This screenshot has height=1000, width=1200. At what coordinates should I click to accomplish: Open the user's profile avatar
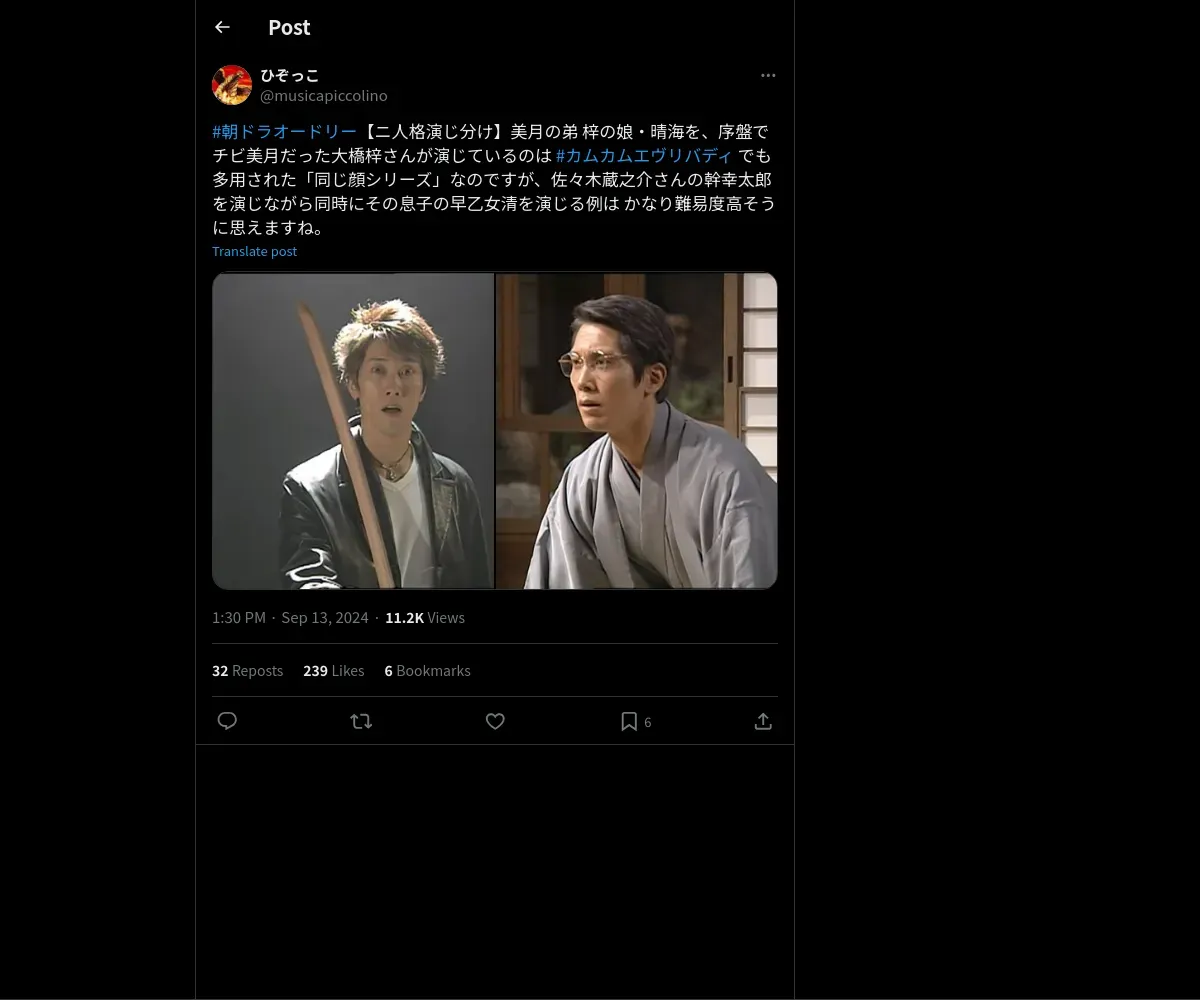232,85
